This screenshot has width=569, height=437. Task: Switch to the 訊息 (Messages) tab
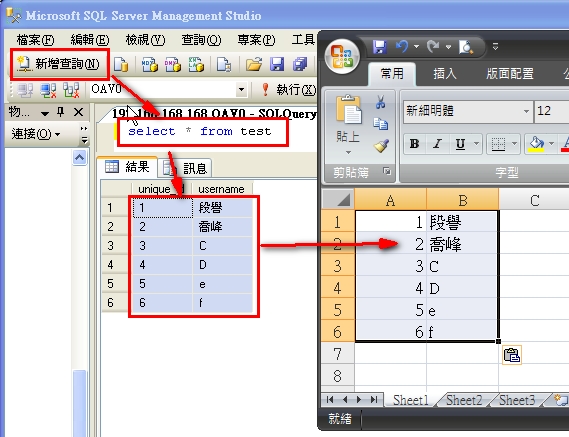click(185, 168)
